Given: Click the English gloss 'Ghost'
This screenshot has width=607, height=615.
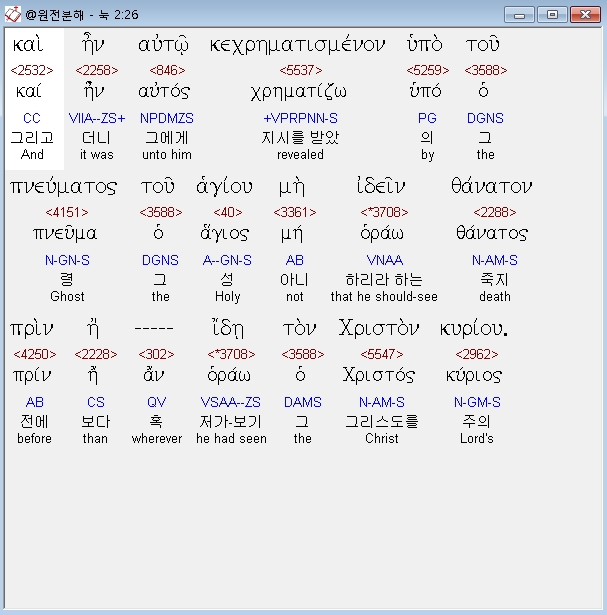Looking at the screenshot, I should pyautogui.click(x=67, y=297).
